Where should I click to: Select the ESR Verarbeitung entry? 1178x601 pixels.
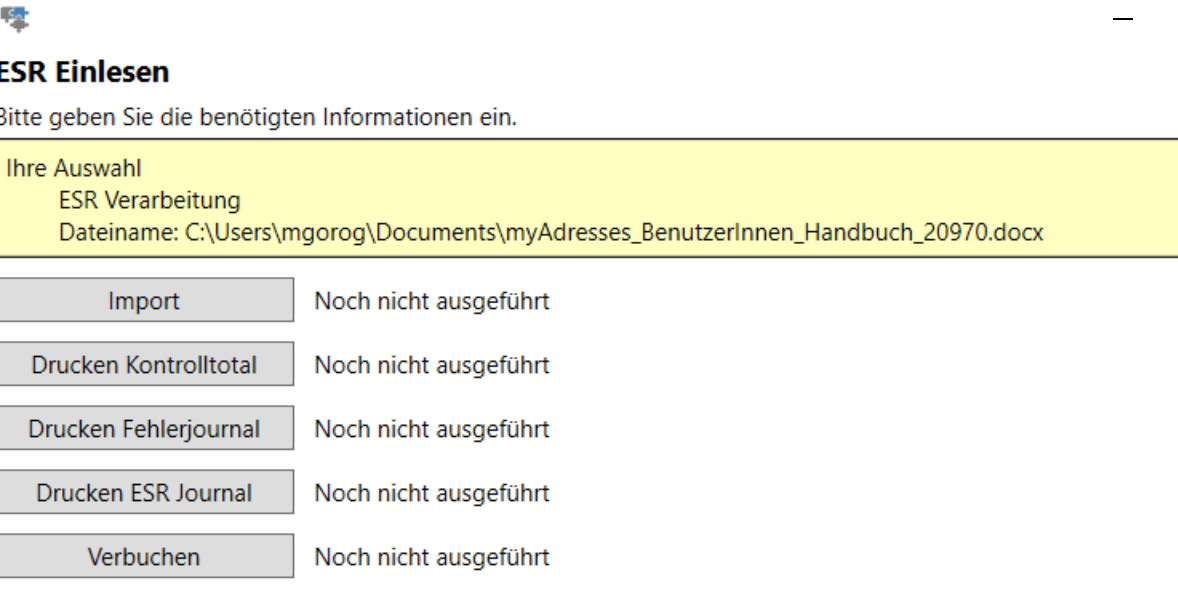tap(149, 200)
